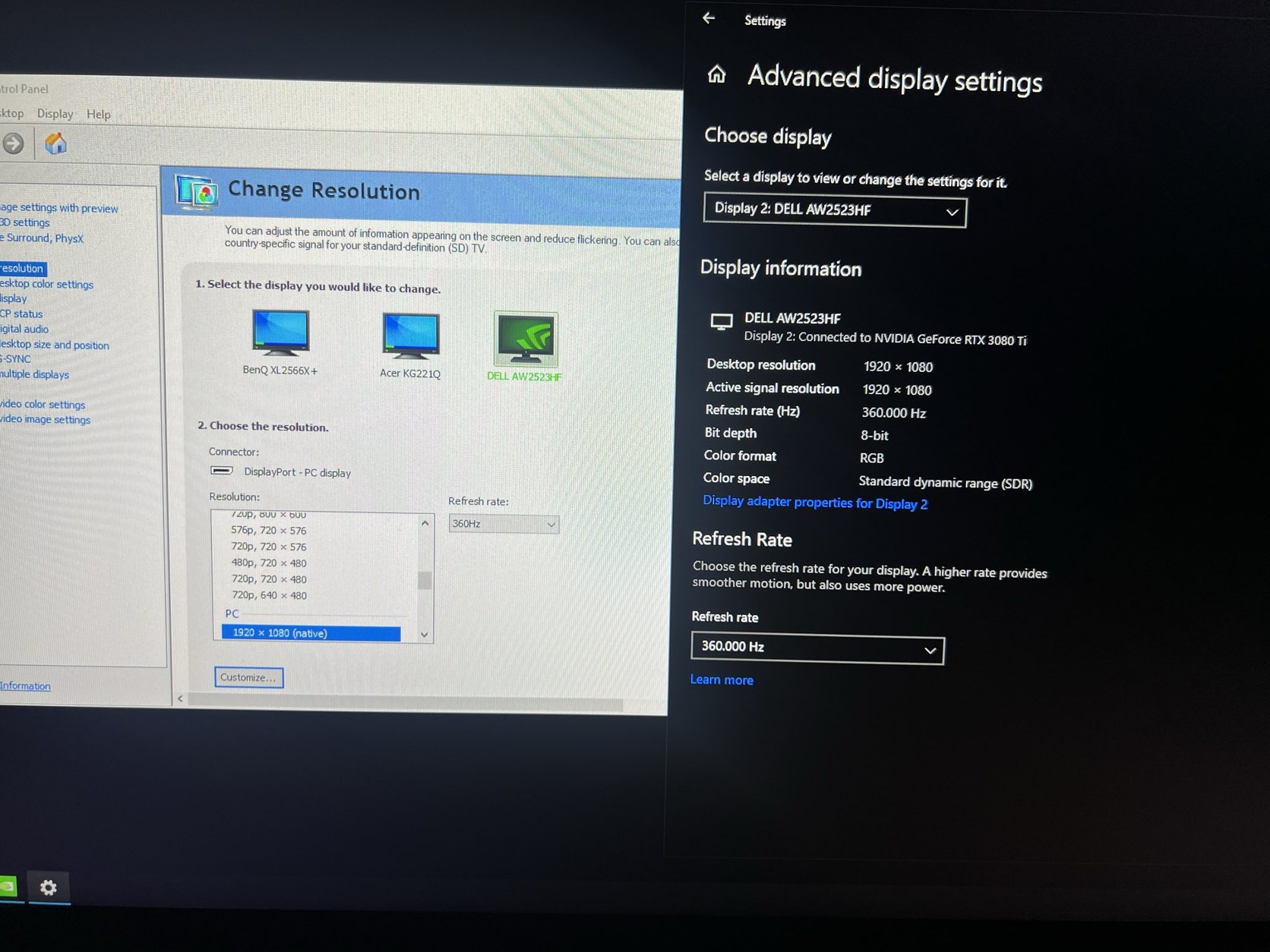Click the Learn more link
This screenshot has height=952, width=1270.
[722, 679]
